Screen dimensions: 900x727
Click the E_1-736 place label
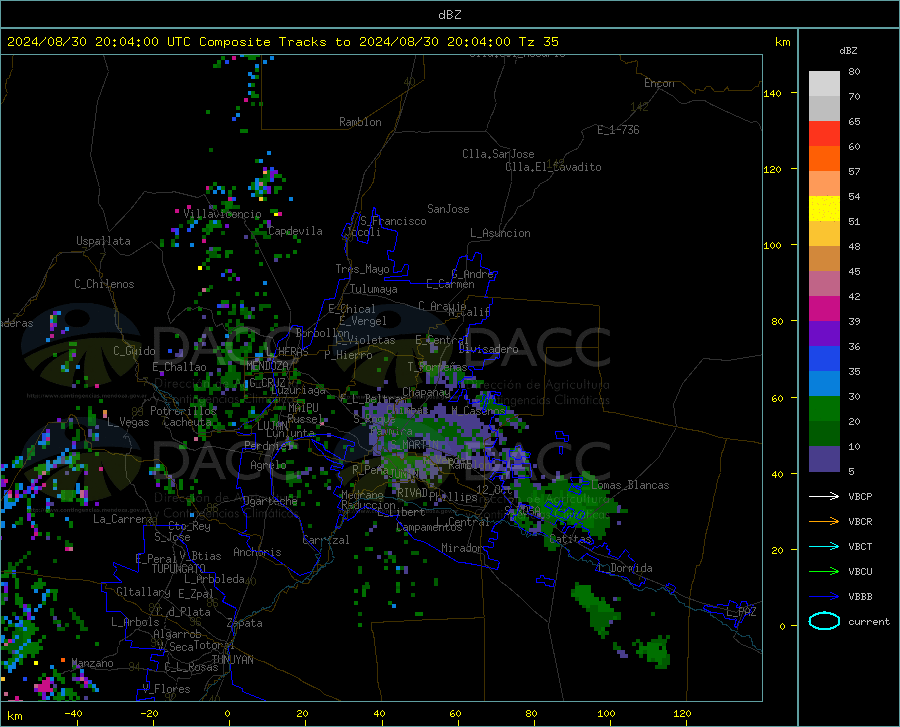pyautogui.click(x=618, y=130)
